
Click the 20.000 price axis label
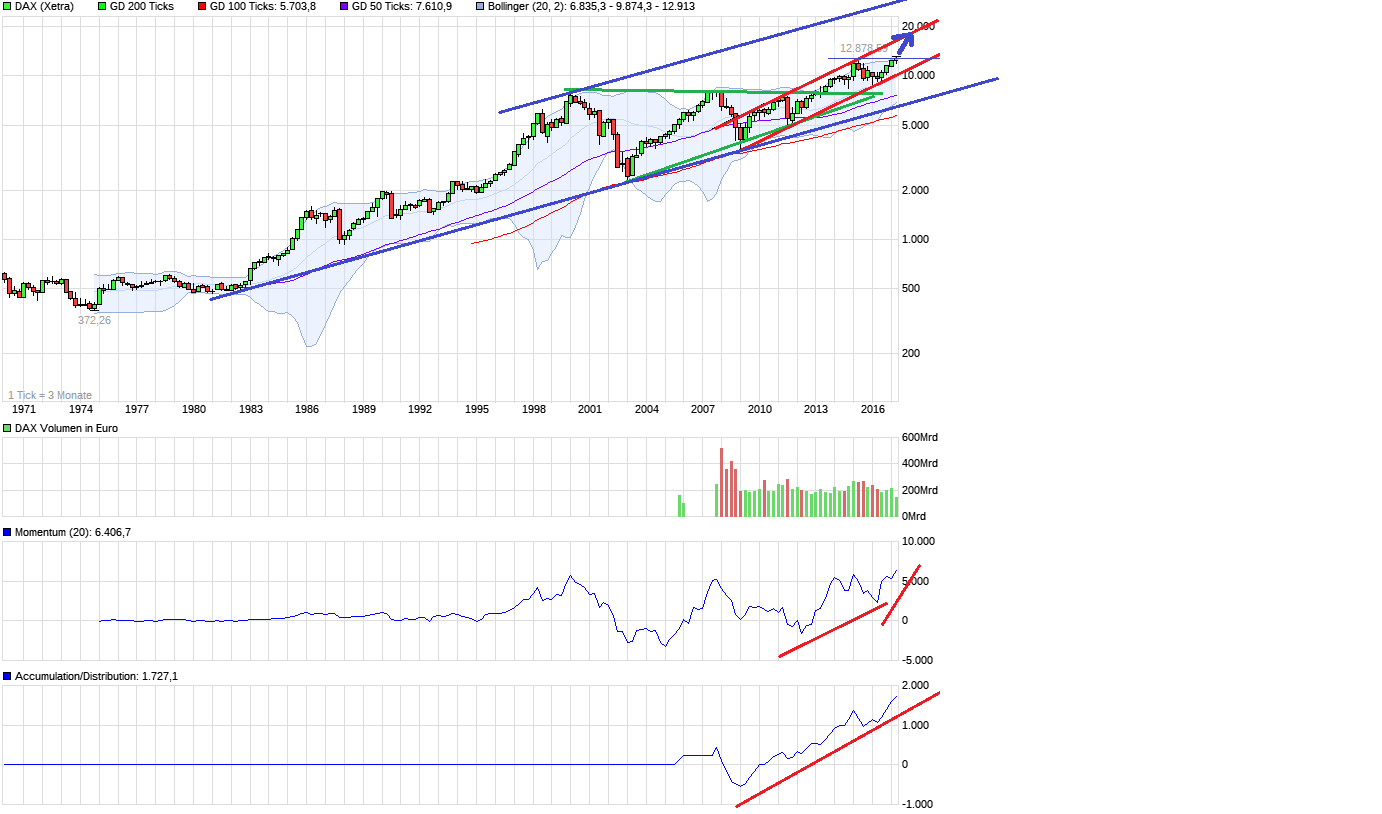(918, 26)
